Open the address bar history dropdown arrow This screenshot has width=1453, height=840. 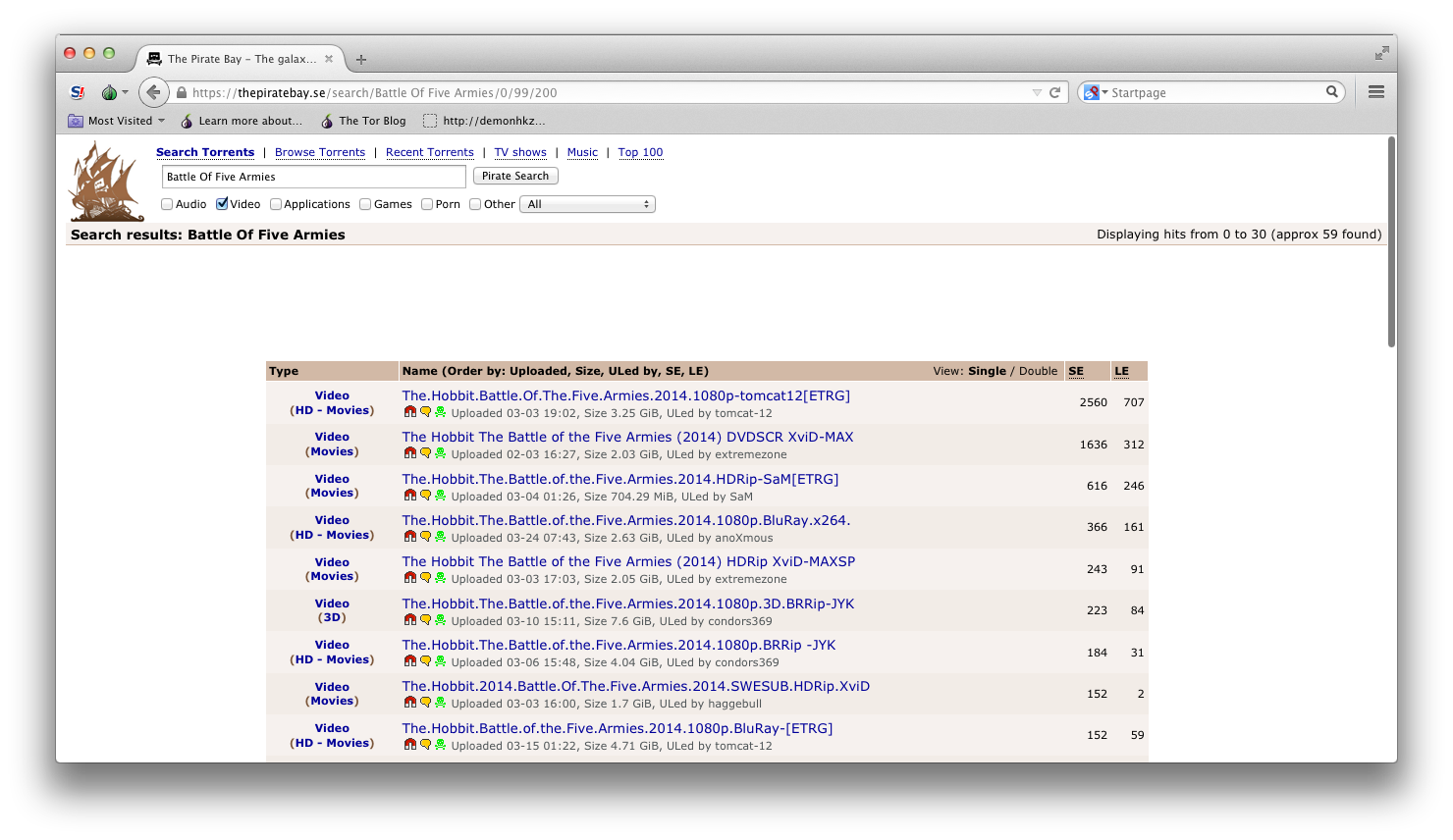(1037, 92)
